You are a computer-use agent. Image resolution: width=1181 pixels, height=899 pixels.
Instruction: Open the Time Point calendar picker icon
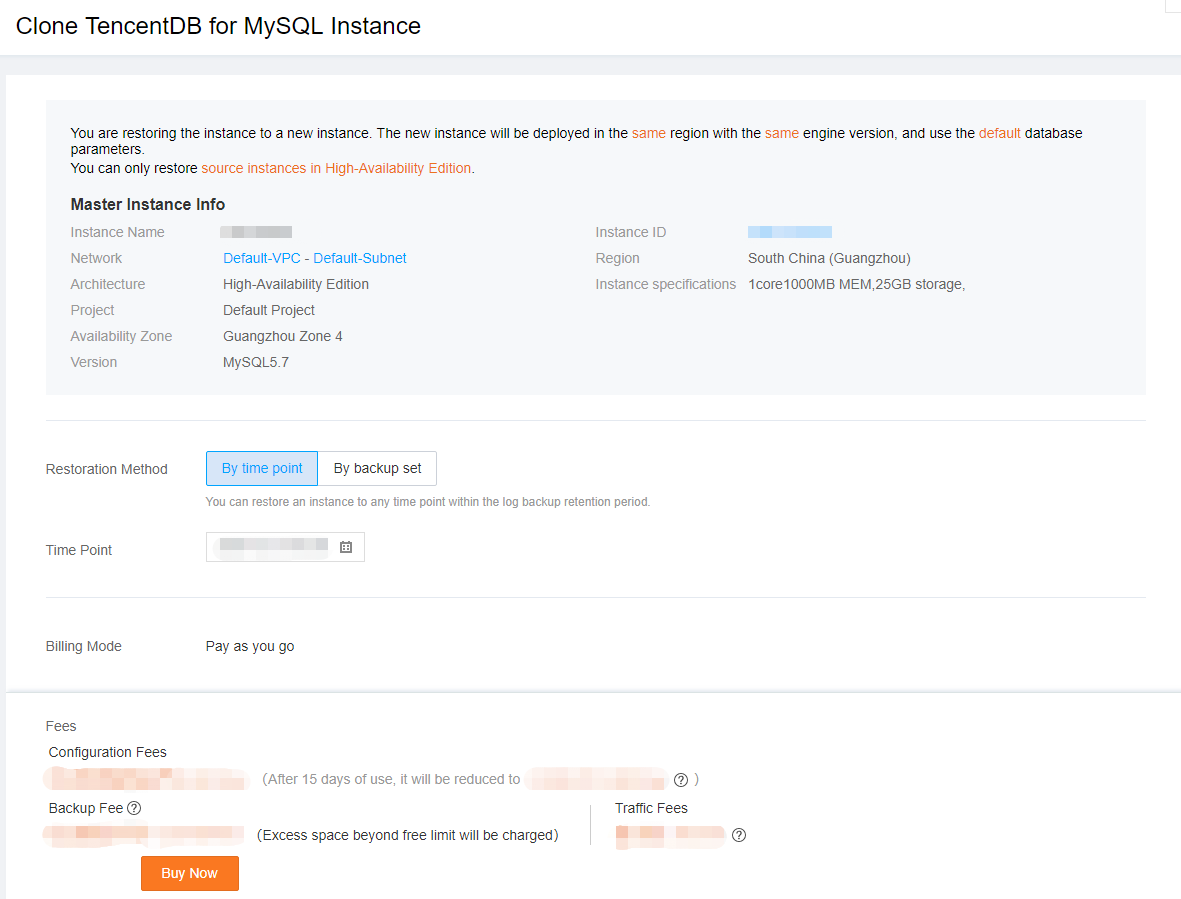tap(346, 547)
